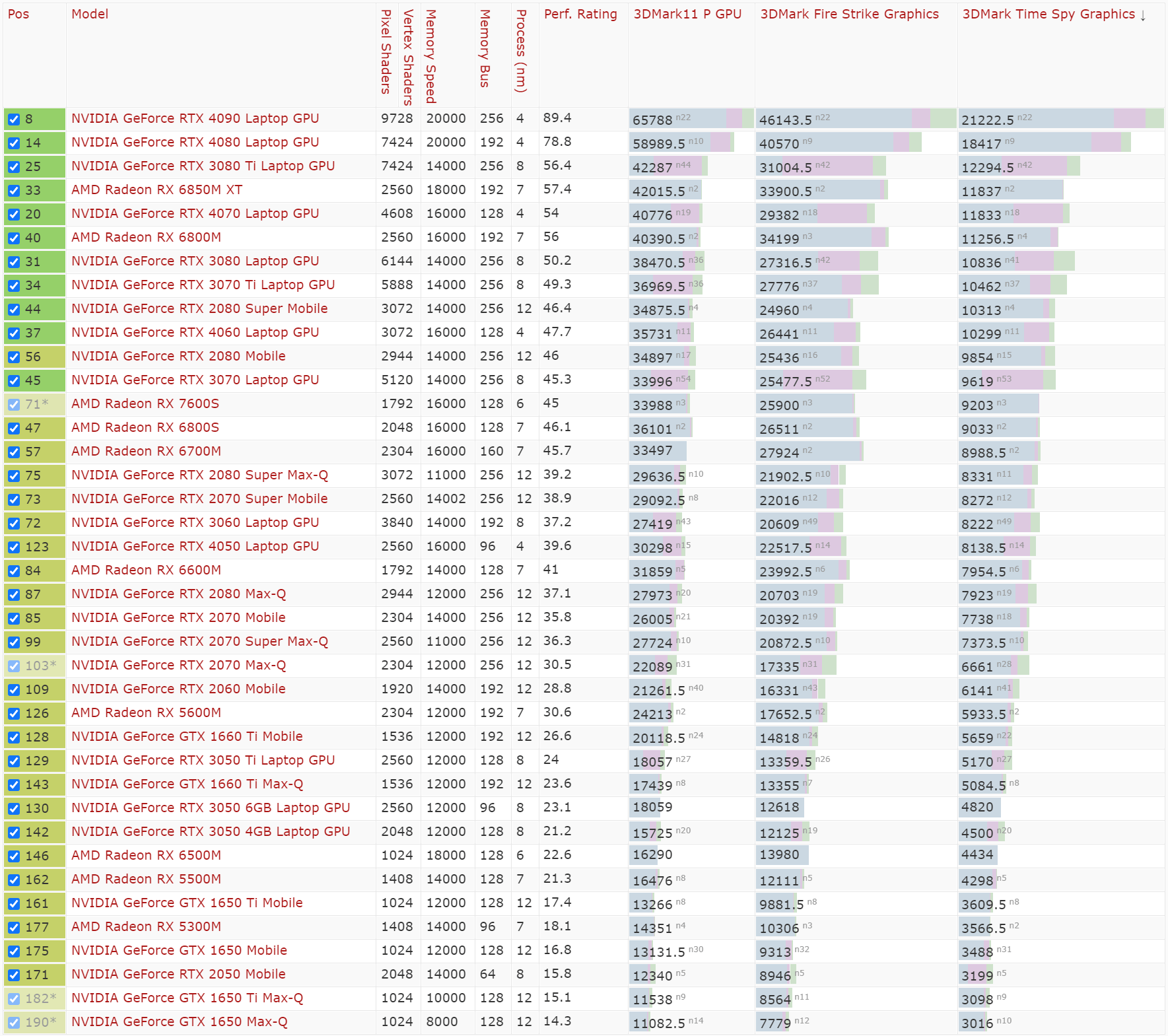Open the NVIDIA GeForce RTX 2050 Mobile link
The width and height of the screenshot is (1168, 1036).
179,974
